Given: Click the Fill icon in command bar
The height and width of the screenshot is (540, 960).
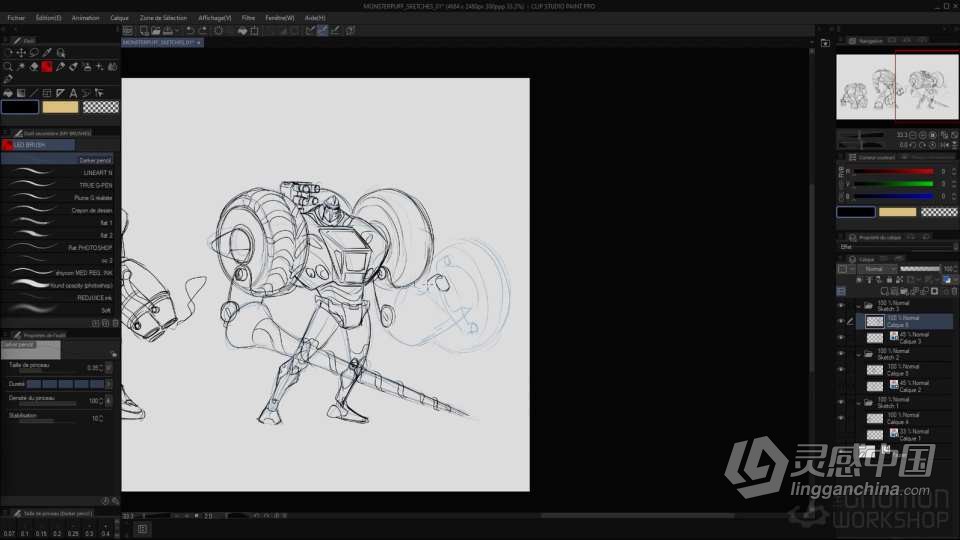Looking at the screenshot, I should pyautogui.click(x=242, y=31).
